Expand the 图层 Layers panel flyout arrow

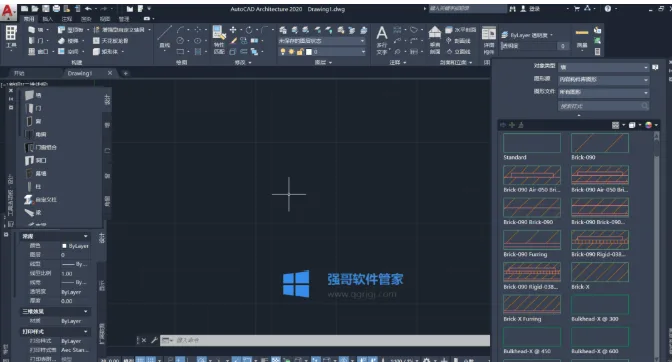[330, 63]
